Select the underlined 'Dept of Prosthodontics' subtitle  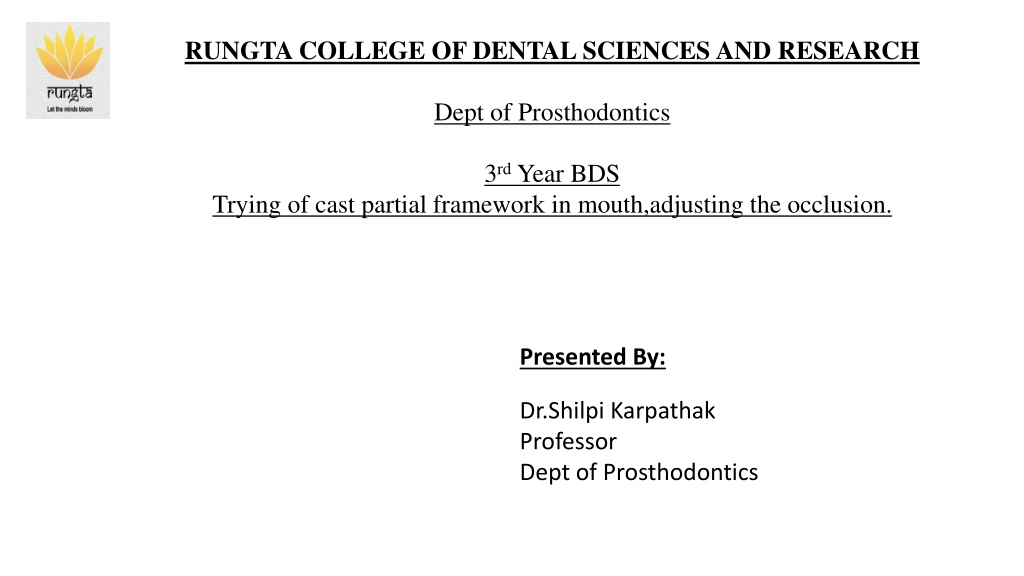pyautogui.click(x=552, y=112)
